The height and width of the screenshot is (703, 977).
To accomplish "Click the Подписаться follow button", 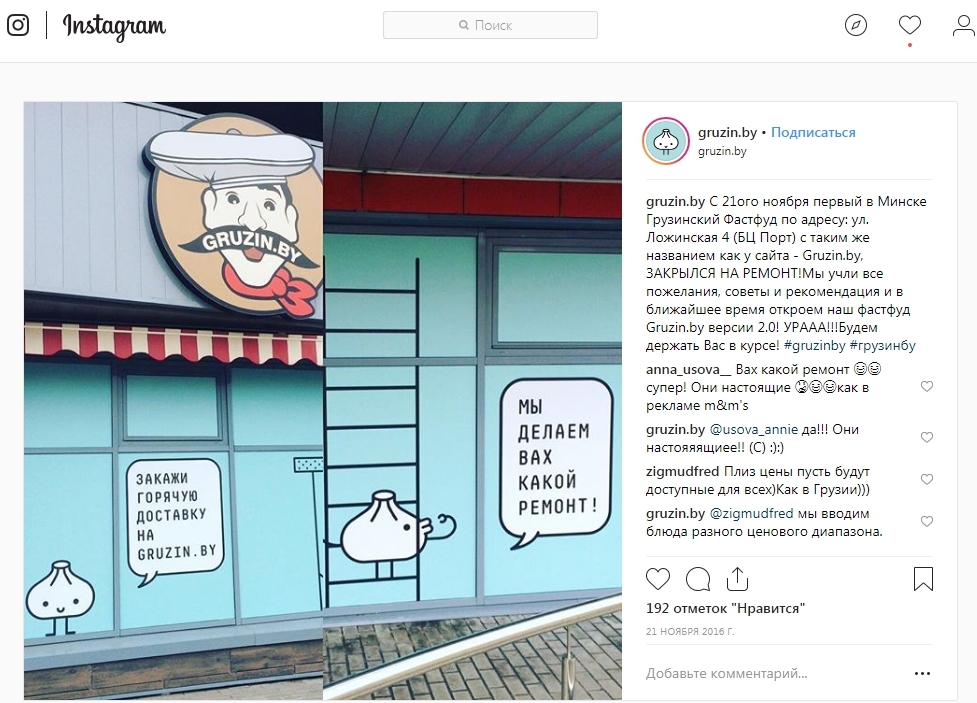I will (813, 132).
